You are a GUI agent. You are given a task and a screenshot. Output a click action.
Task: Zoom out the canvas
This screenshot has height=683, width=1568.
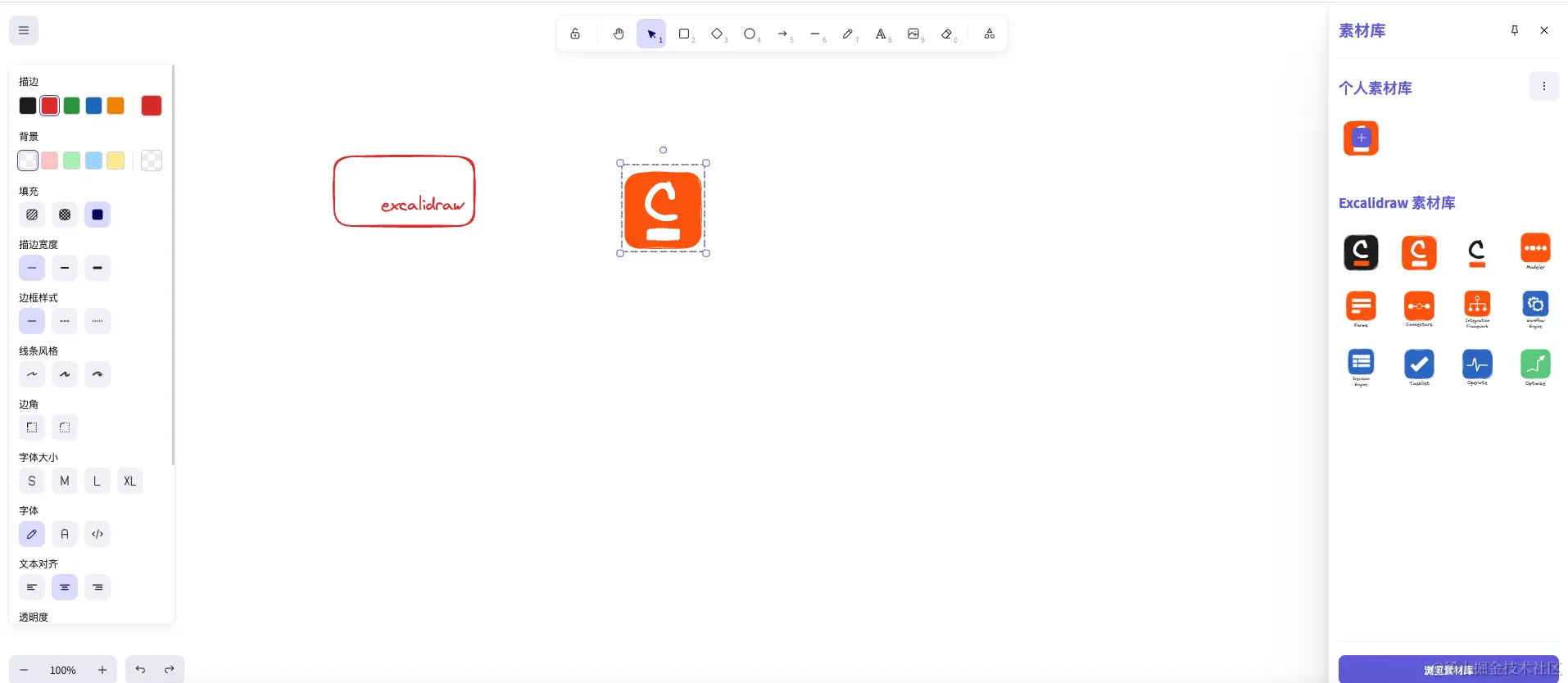pyautogui.click(x=24, y=670)
